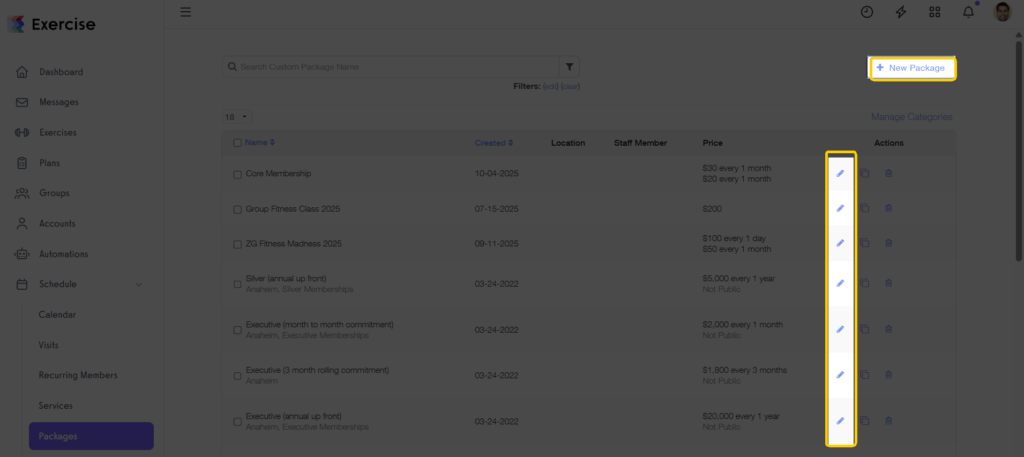
Task: Check the Group Fitness Class 2025 checkbox
Action: tap(237, 210)
